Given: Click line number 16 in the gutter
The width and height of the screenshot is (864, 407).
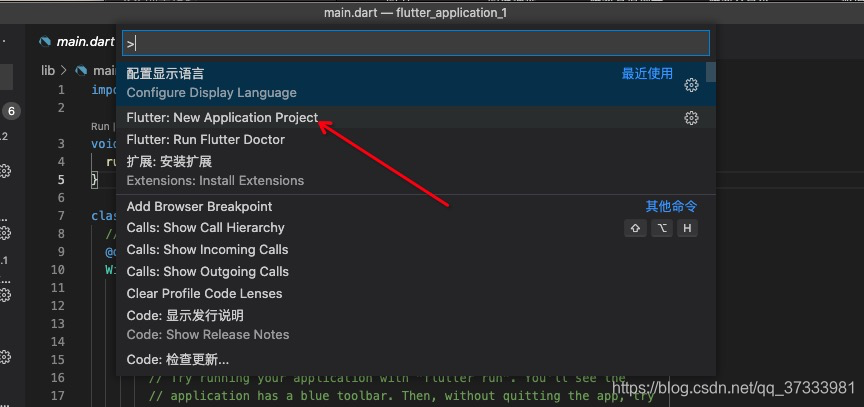Looking at the screenshot, I should pyautogui.click(x=58, y=378).
